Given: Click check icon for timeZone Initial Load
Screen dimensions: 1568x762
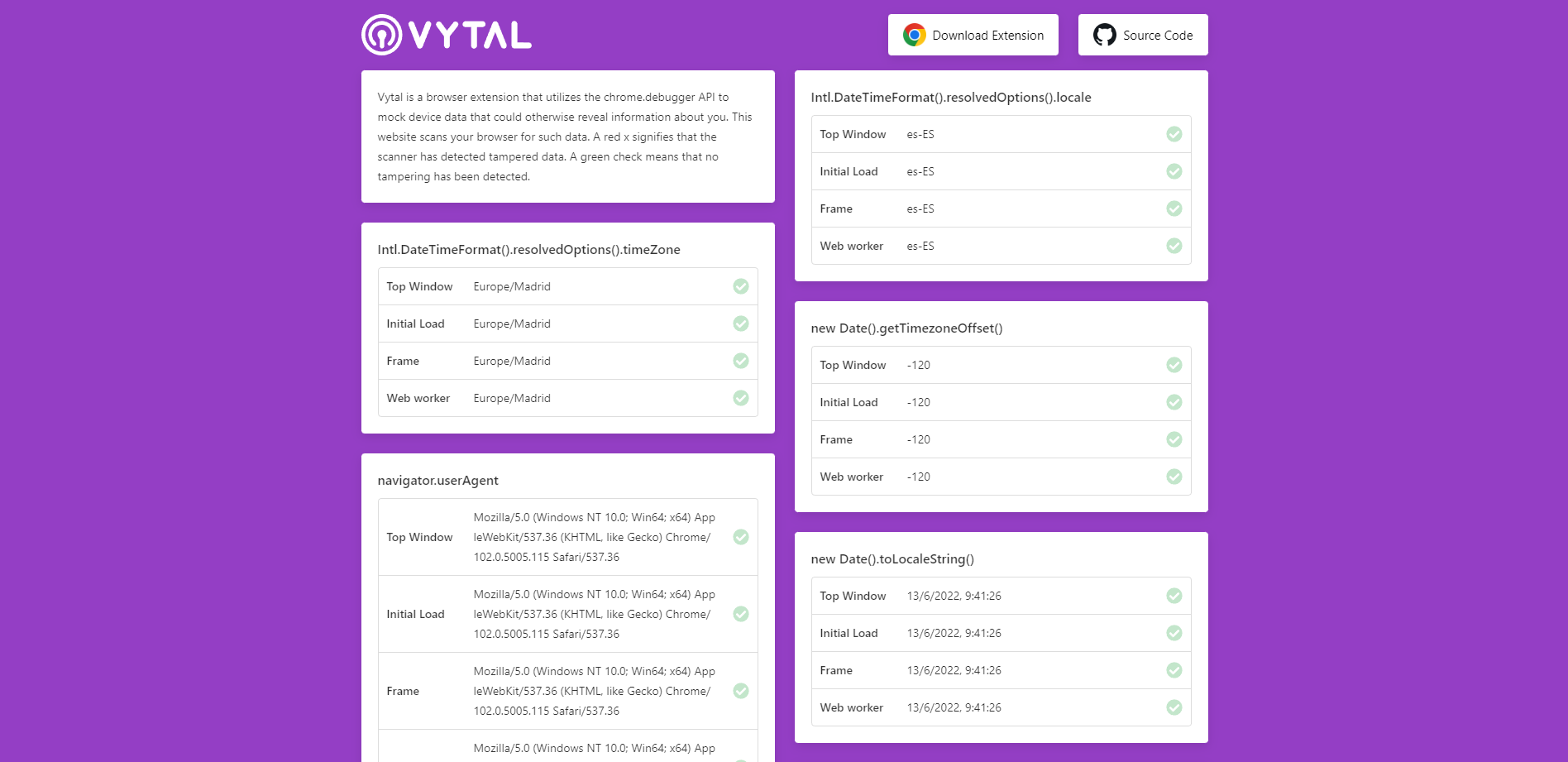Looking at the screenshot, I should point(741,323).
